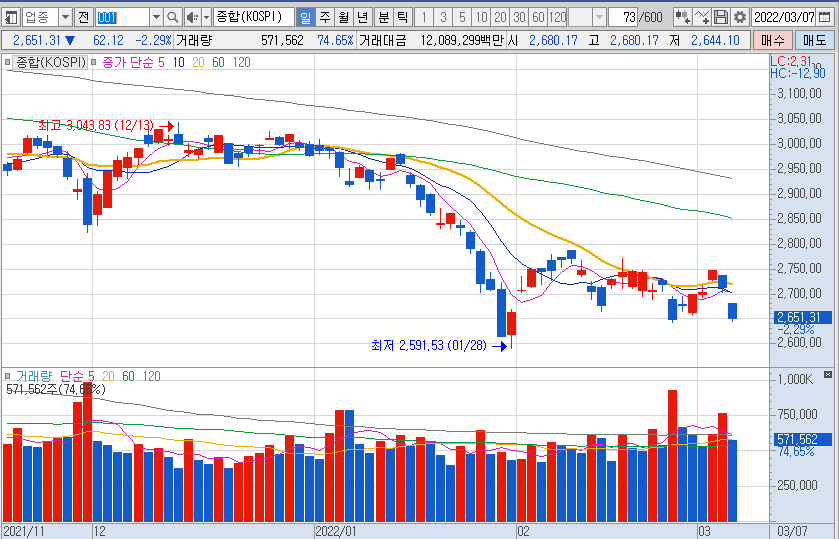
Task: Click the LC:2.31 indicator text
Action: tap(791, 61)
